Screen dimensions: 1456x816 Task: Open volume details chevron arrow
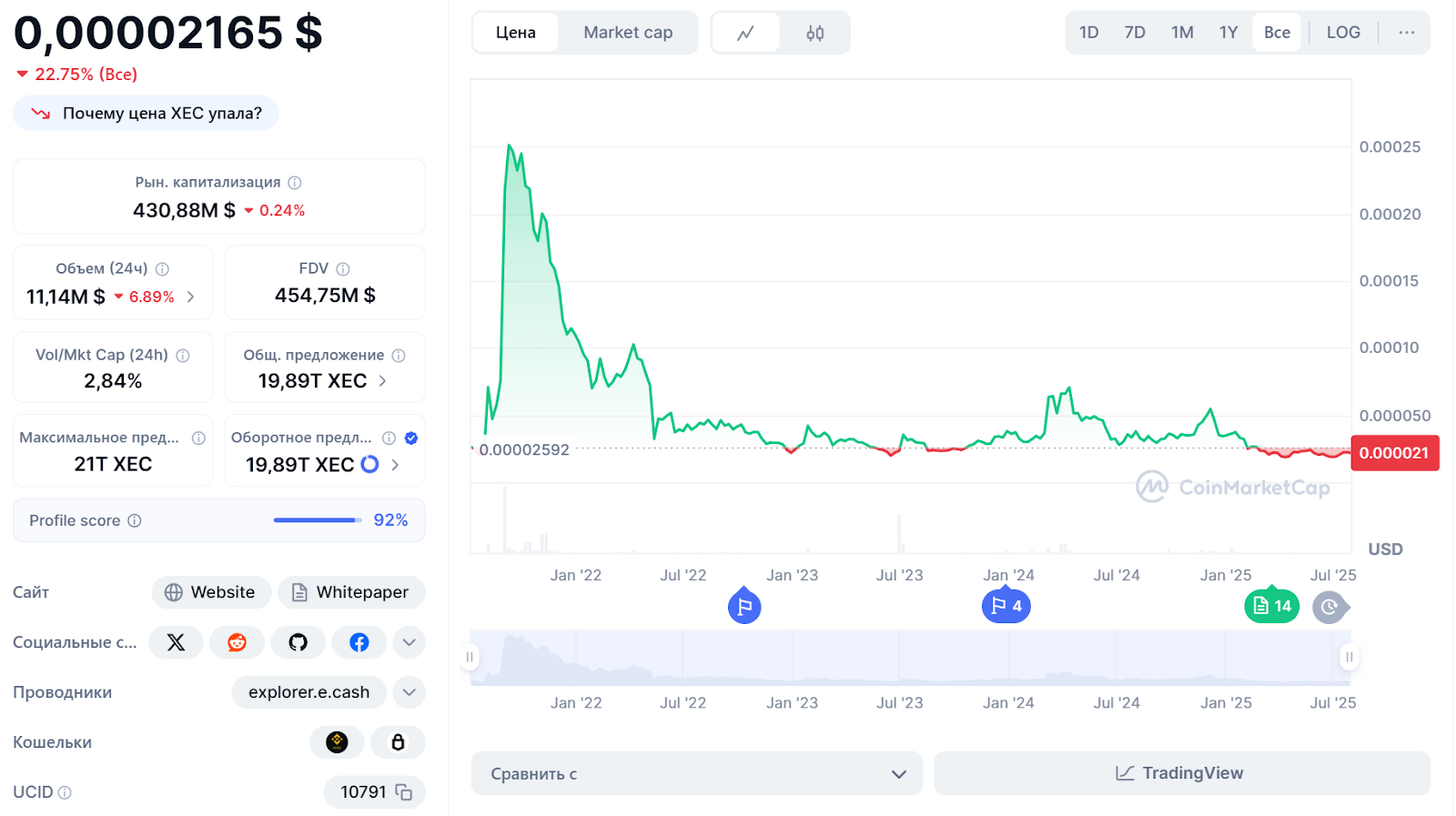click(x=190, y=297)
